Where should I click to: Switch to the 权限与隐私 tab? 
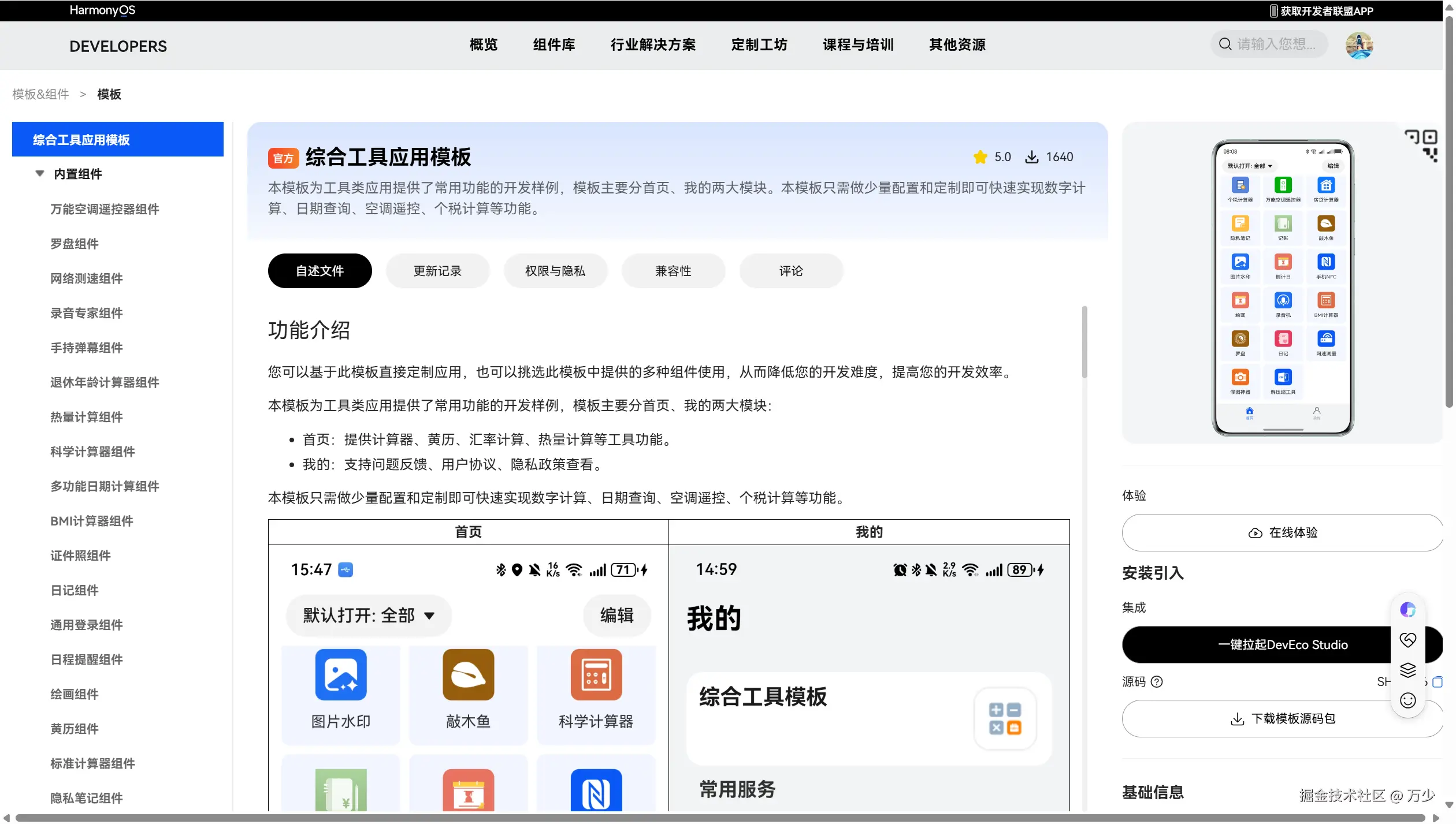(x=555, y=271)
